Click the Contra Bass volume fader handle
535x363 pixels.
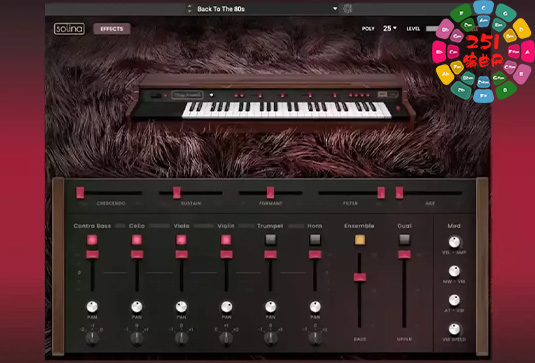click(92, 255)
